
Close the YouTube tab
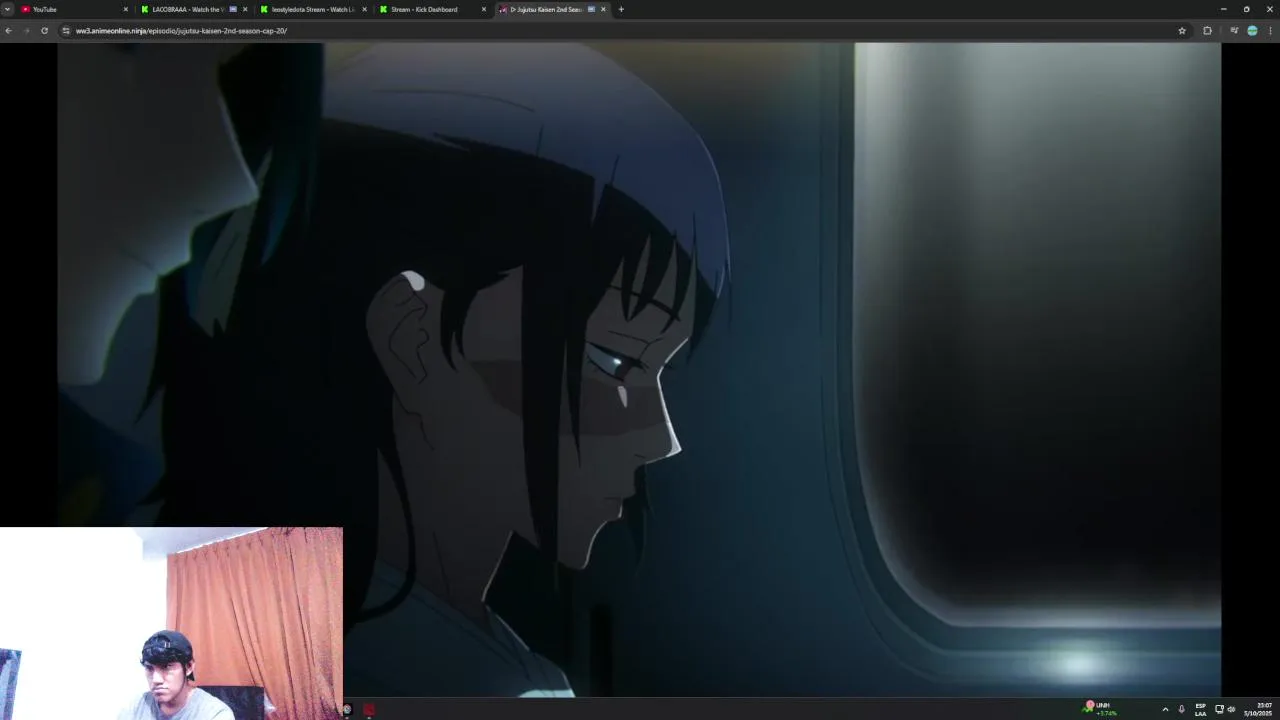click(x=126, y=9)
